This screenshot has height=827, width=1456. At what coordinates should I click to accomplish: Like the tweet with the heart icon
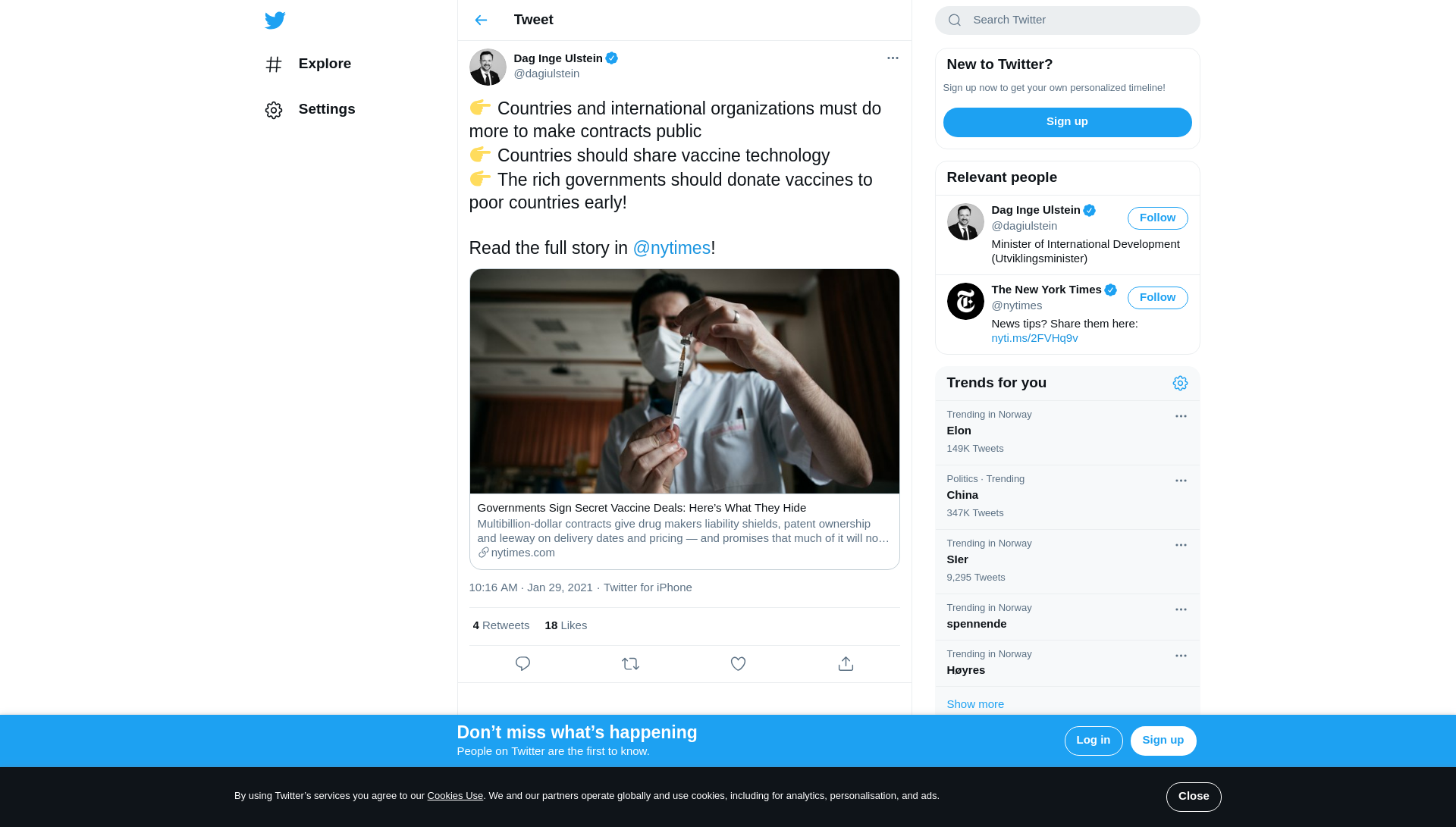pos(738,664)
